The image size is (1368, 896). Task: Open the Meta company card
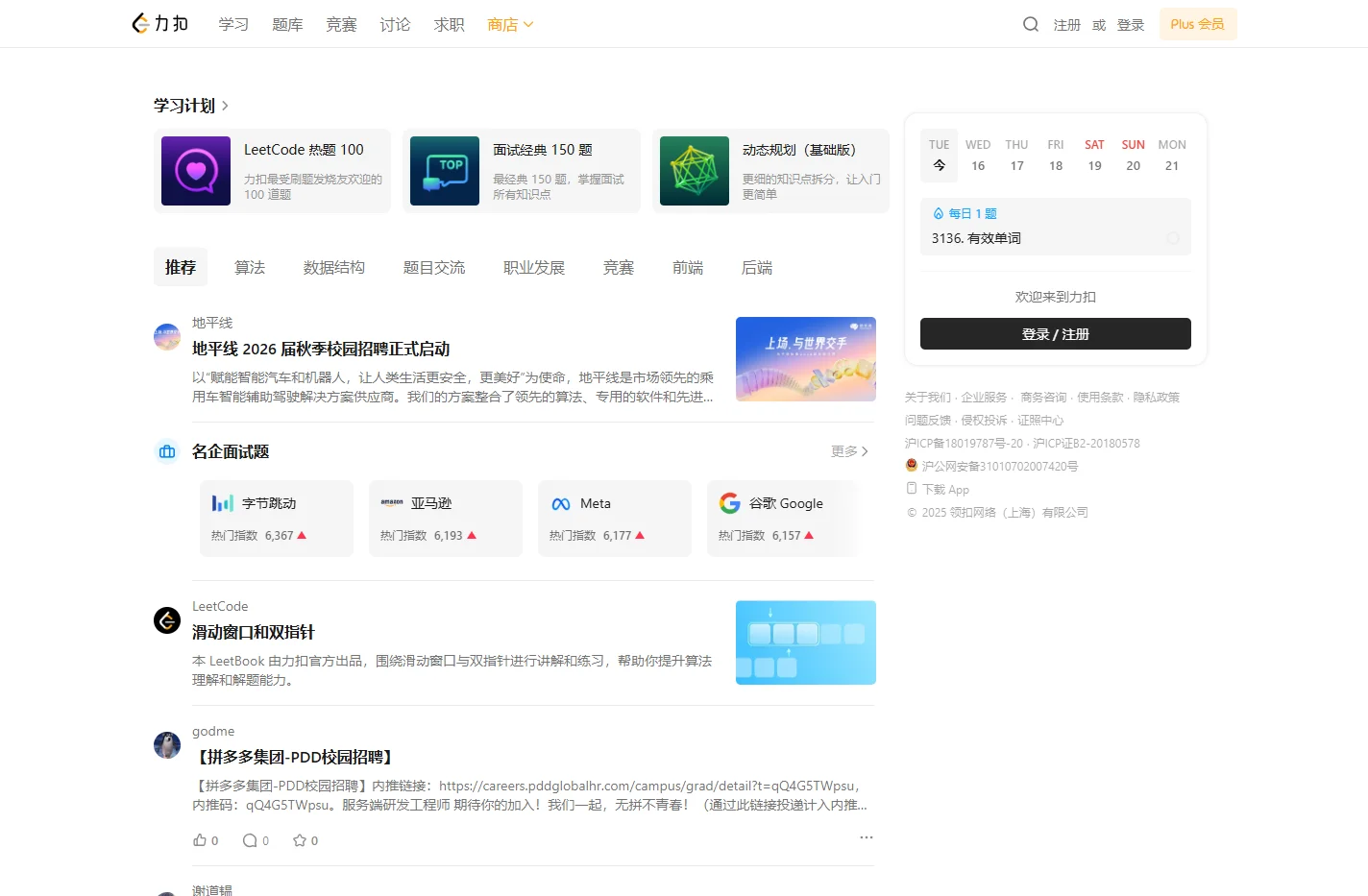[615, 519]
